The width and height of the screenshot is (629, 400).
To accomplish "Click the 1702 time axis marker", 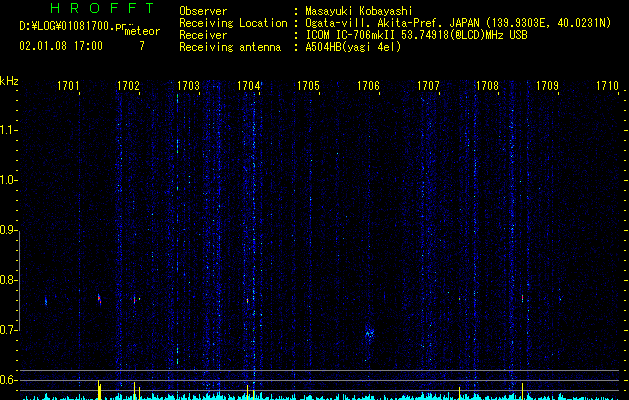I will 128,85.
